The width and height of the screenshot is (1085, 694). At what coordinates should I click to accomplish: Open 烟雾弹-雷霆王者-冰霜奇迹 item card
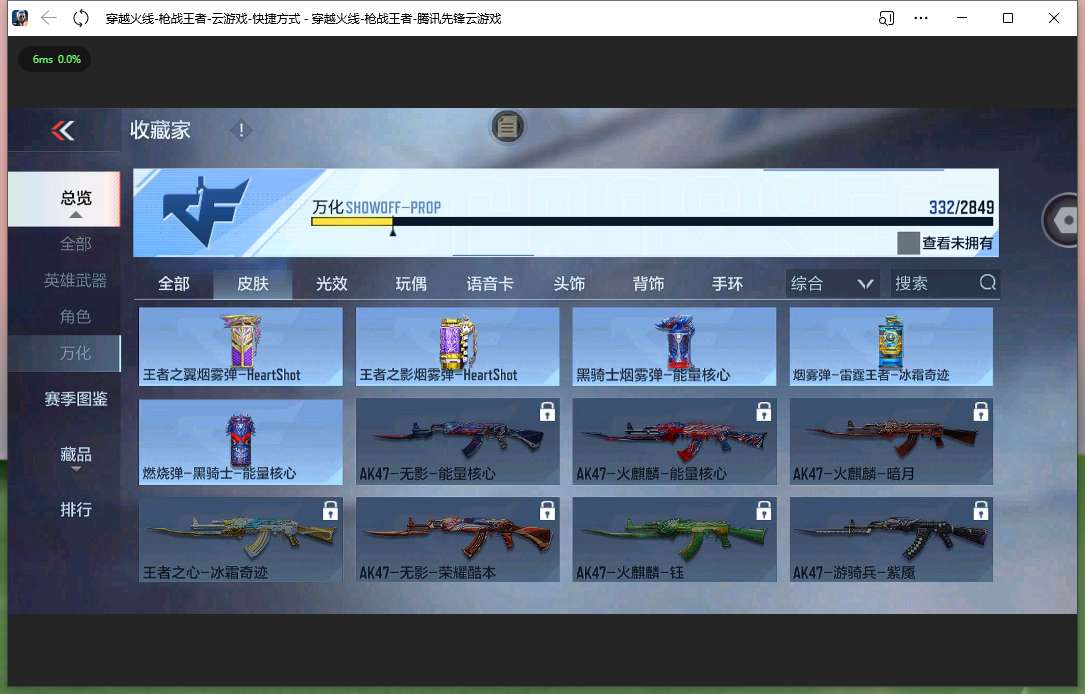891,347
